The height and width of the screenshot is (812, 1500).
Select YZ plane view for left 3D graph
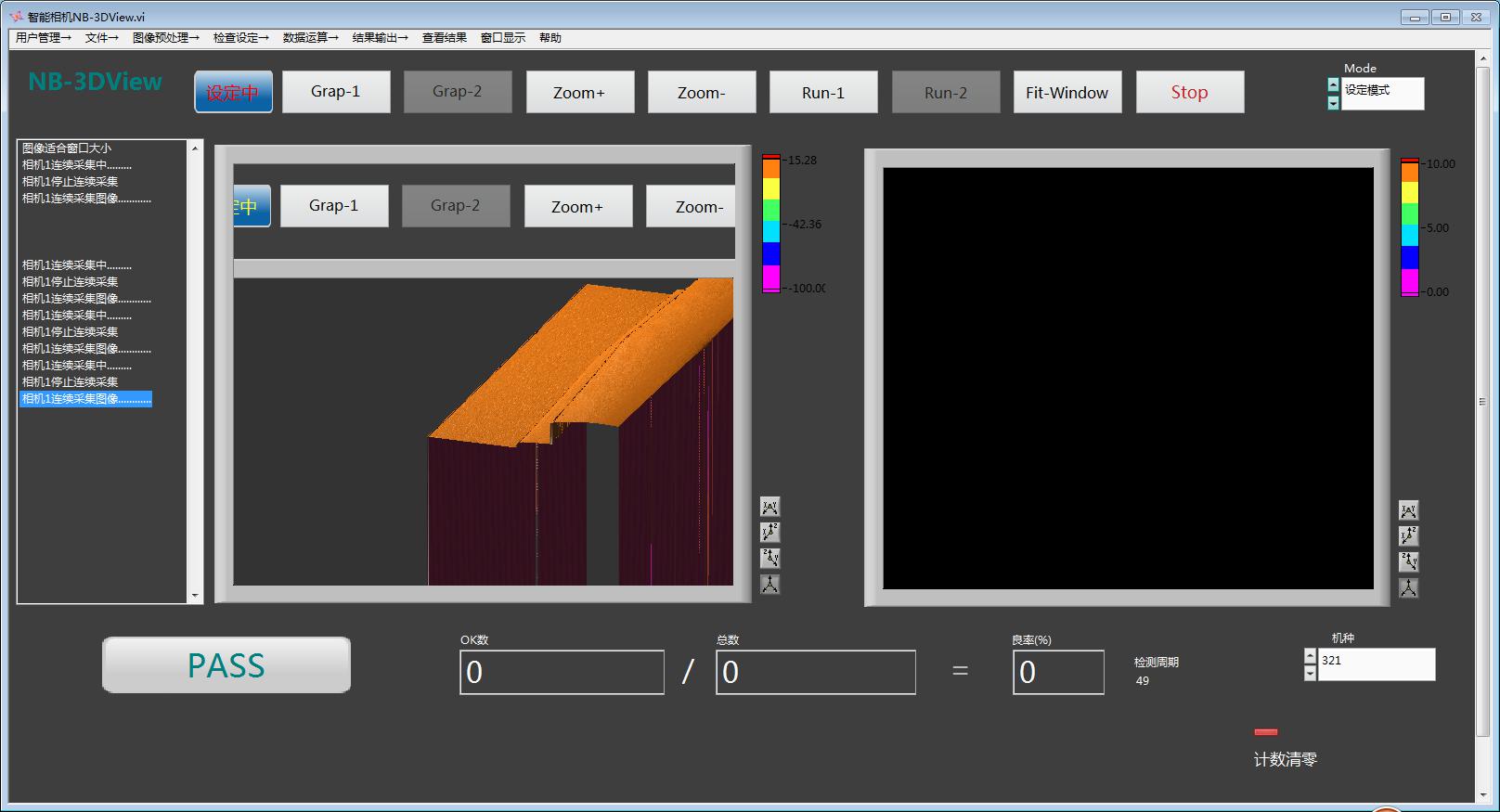tap(769, 559)
